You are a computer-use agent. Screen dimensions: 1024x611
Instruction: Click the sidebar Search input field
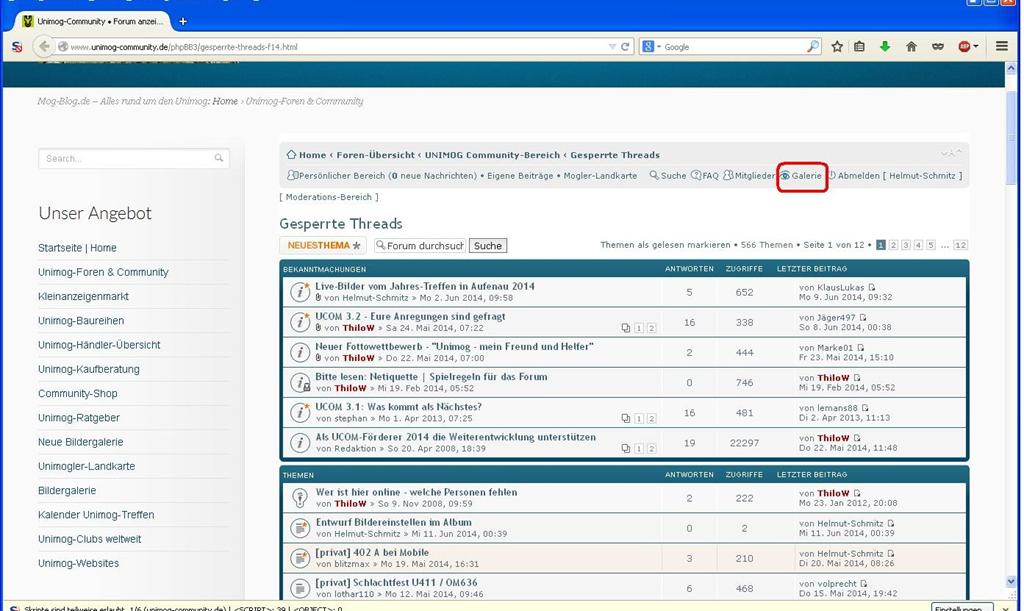pos(127,158)
